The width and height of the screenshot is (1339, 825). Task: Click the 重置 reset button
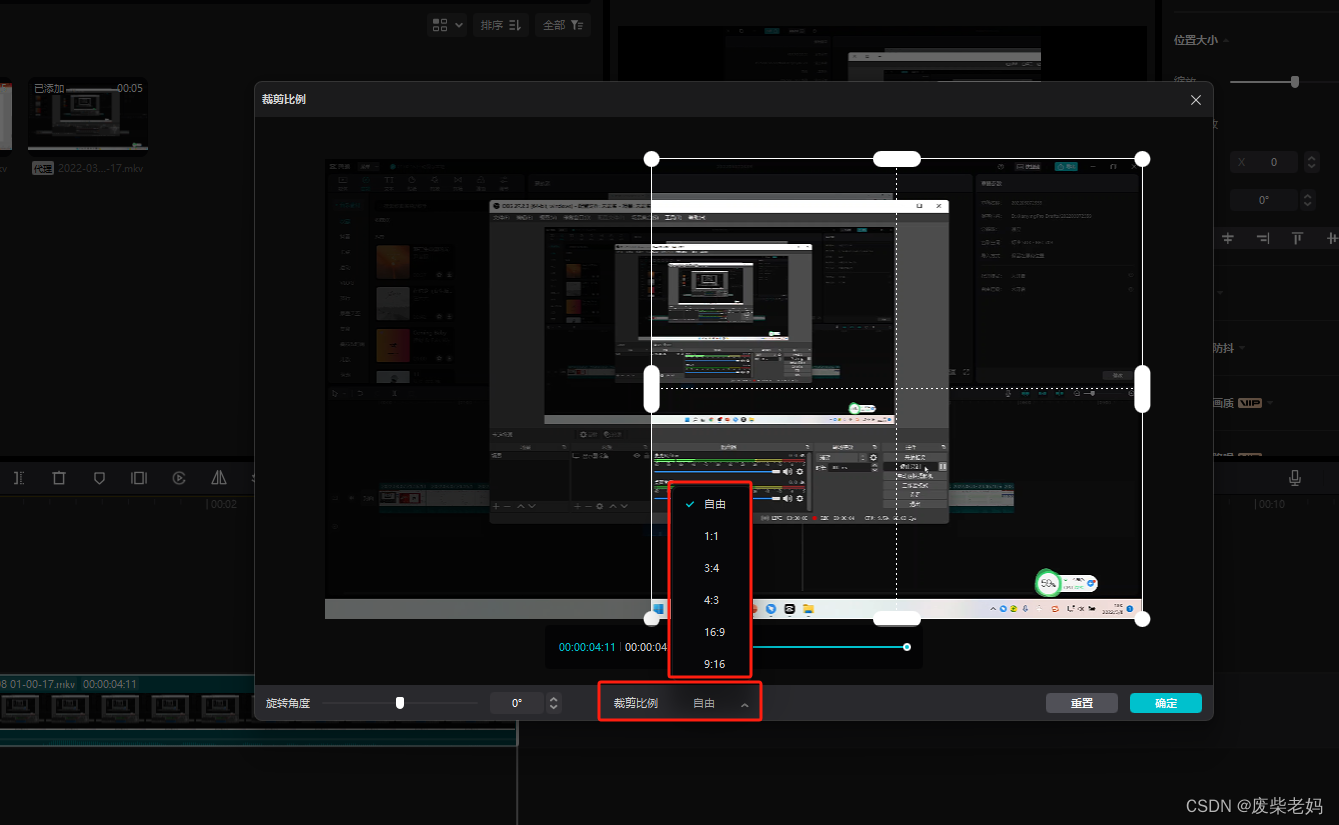coord(1082,703)
